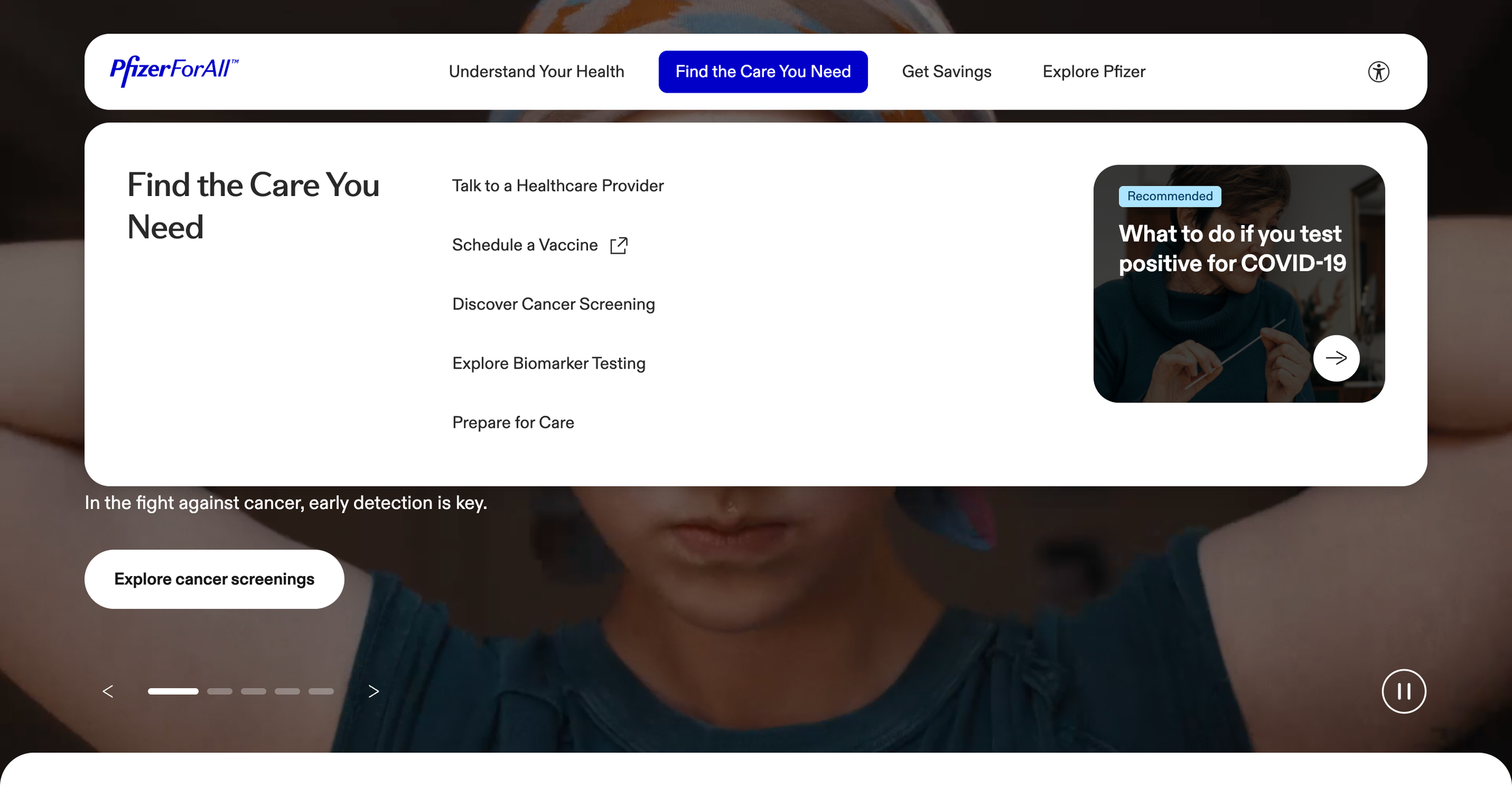Open the Get Savings menu

point(947,71)
